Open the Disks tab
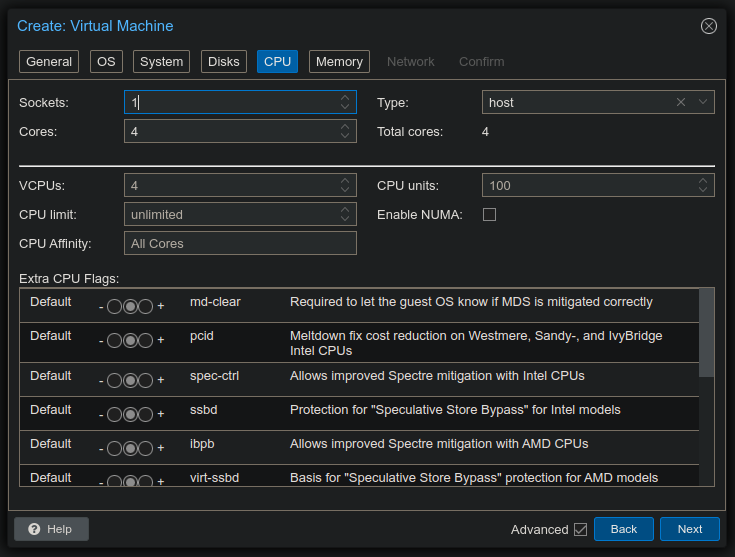Image resolution: width=735 pixels, height=557 pixels. pyautogui.click(x=223, y=61)
